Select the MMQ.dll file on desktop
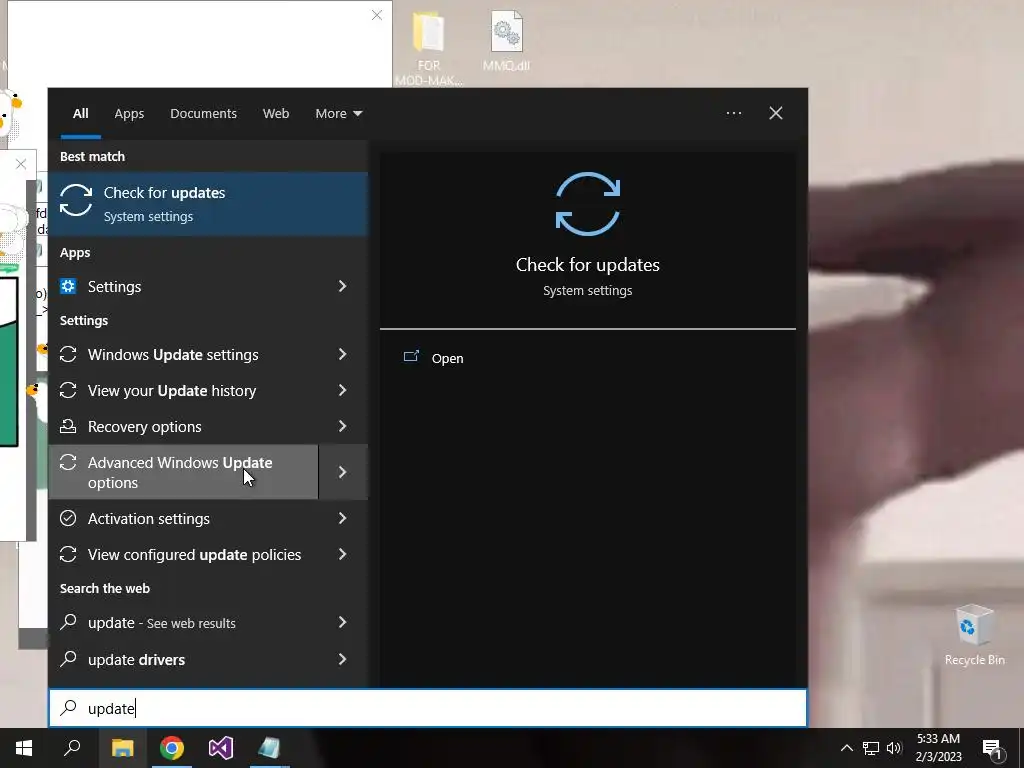1024x768 pixels. [x=506, y=41]
